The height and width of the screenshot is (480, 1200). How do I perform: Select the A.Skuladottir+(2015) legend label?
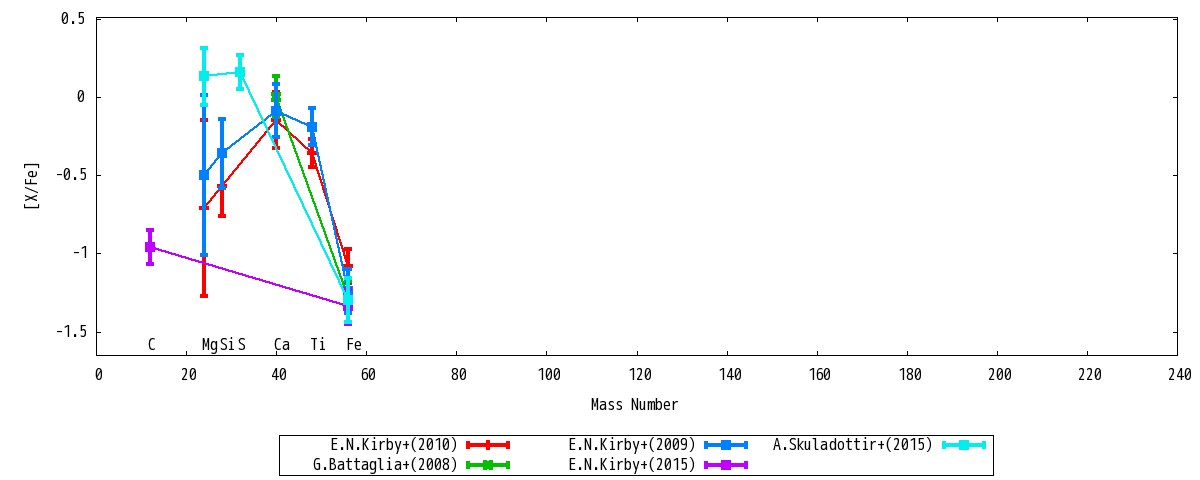click(x=853, y=445)
